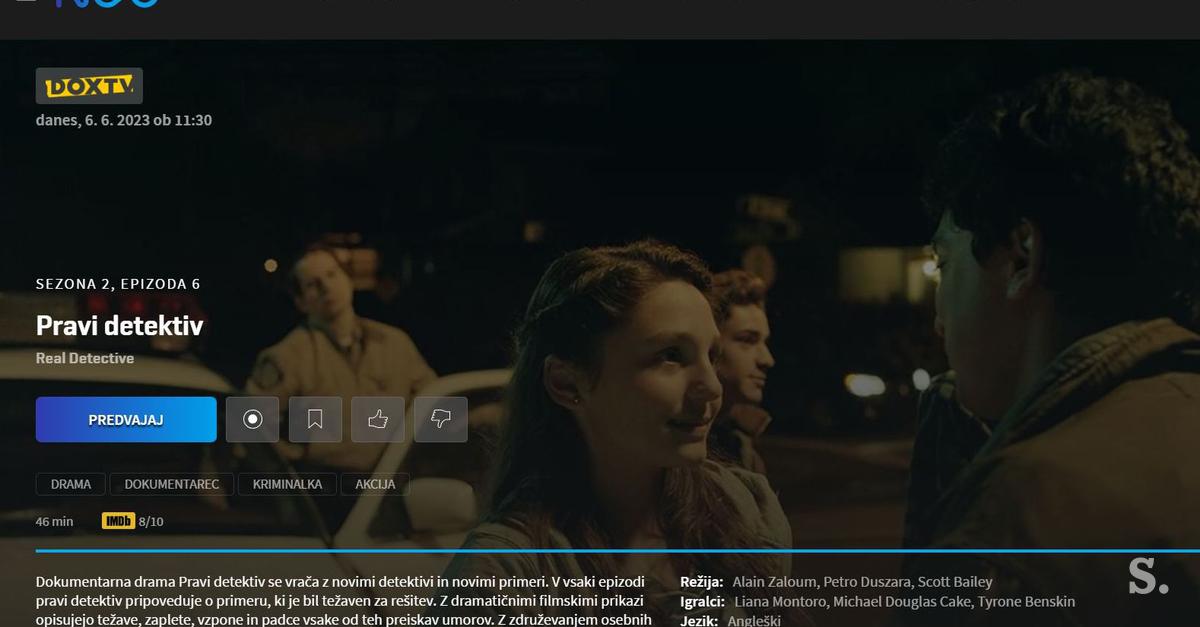Click the KRIMINALKA genre tag
Image resolution: width=1200 pixels, height=627 pixels.
[x=288, y=483]
